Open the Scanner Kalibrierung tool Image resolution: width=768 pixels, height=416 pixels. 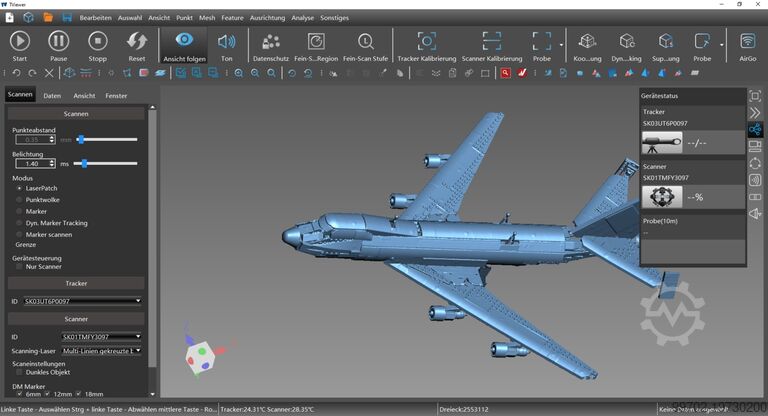coord(491,41)
